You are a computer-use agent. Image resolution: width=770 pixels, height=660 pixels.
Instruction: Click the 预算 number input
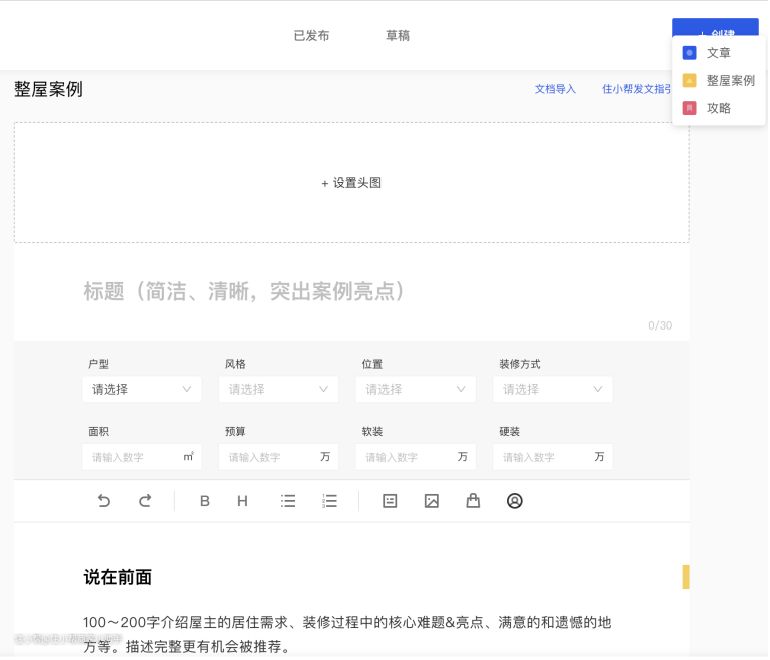coord(278,458)
